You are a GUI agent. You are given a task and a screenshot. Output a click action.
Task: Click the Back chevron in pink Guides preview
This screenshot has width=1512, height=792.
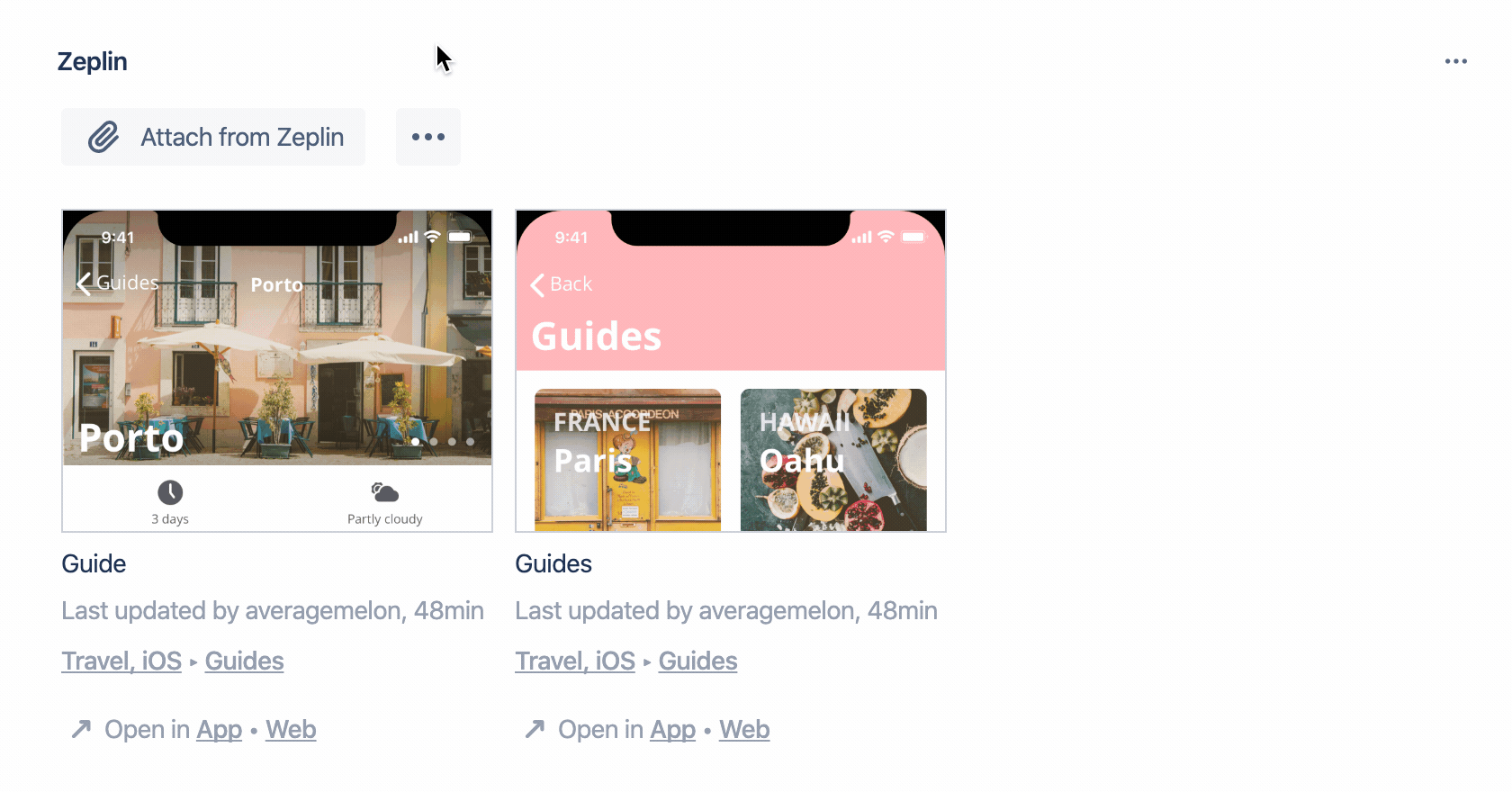point(538,284)
